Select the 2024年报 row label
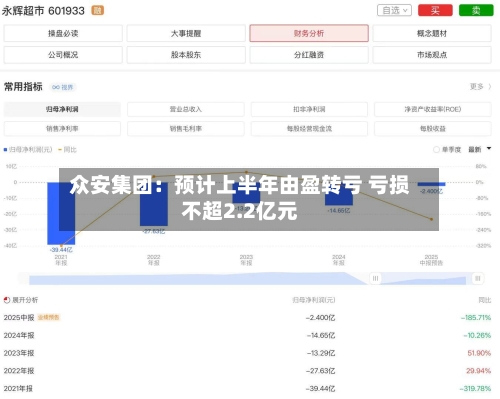Image resolution: width=500 pixels, height=399 pixels. [x=19, y=335]
